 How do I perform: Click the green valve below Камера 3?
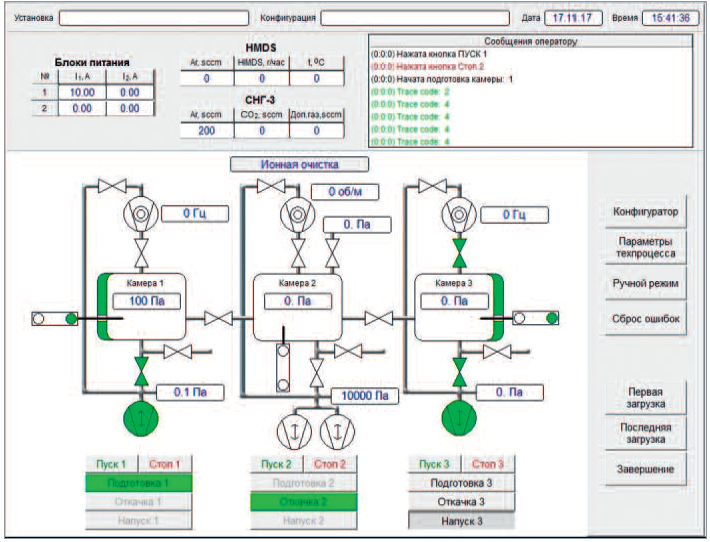pos(460,372)
